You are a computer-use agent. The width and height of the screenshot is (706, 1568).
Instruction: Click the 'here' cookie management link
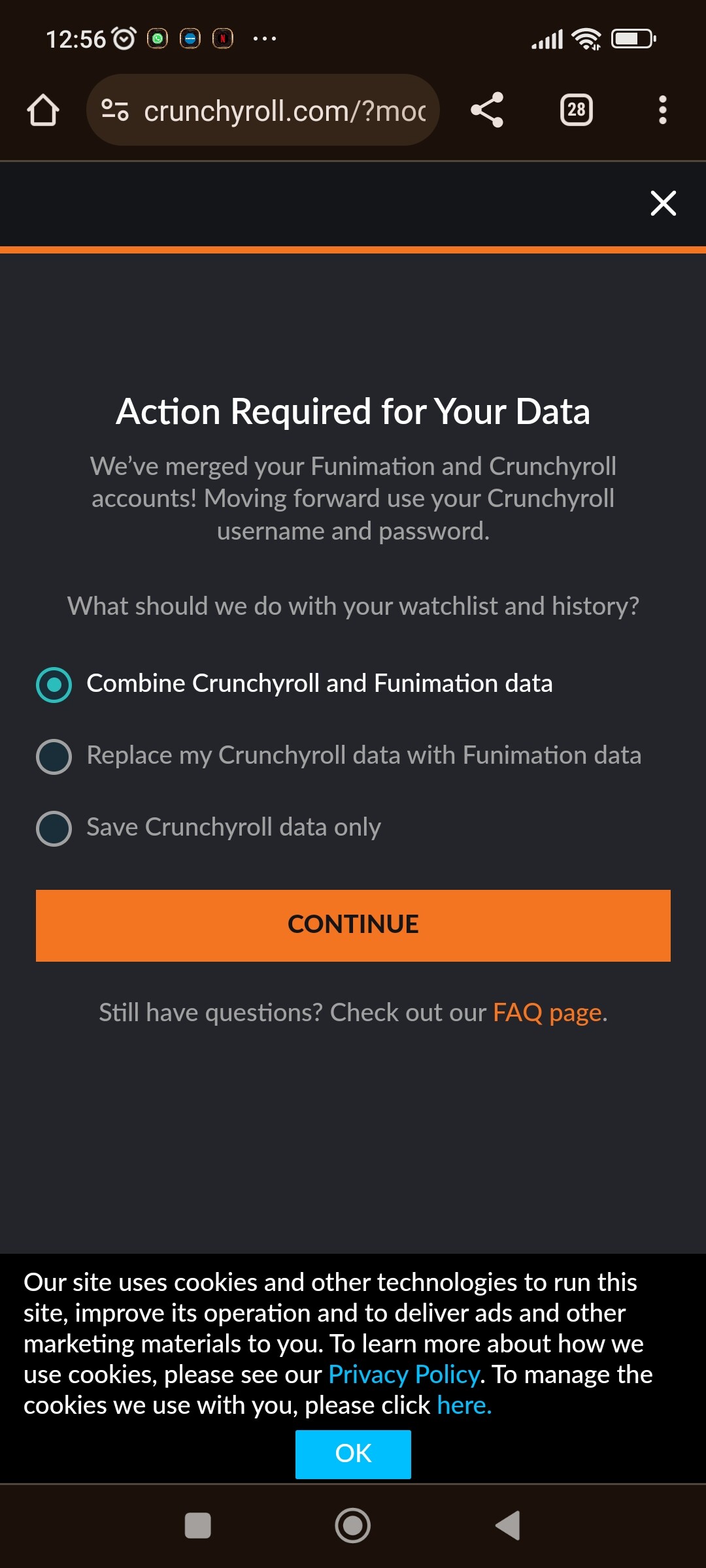coord(463,1405)
